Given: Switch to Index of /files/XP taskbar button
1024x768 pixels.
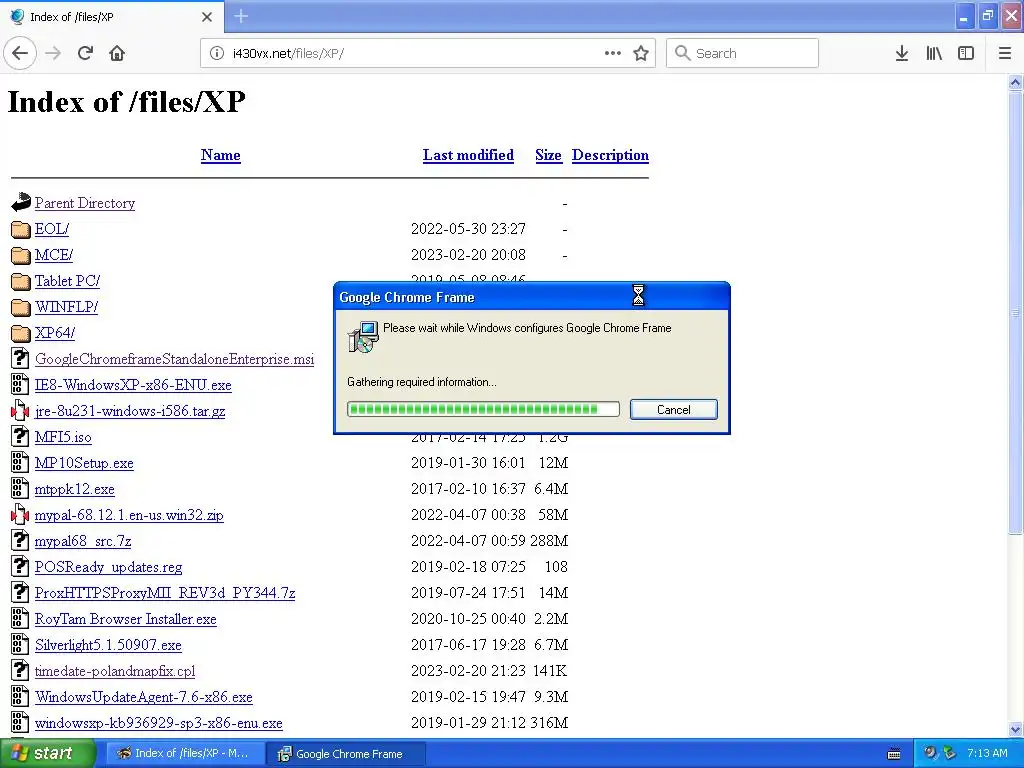Looking at the screenshot, I should 185,754.
